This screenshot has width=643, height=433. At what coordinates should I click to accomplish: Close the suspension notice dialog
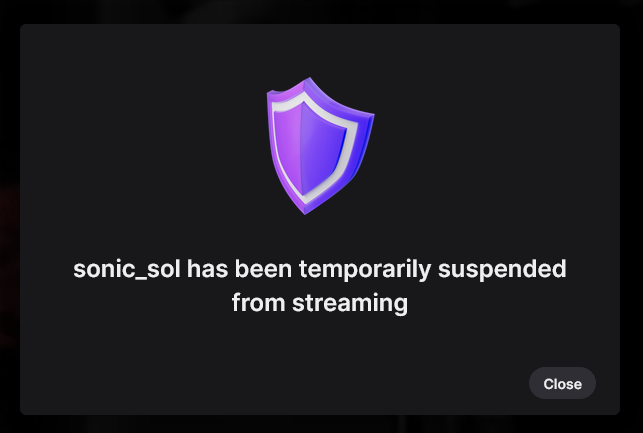click(x=562, y=383)
